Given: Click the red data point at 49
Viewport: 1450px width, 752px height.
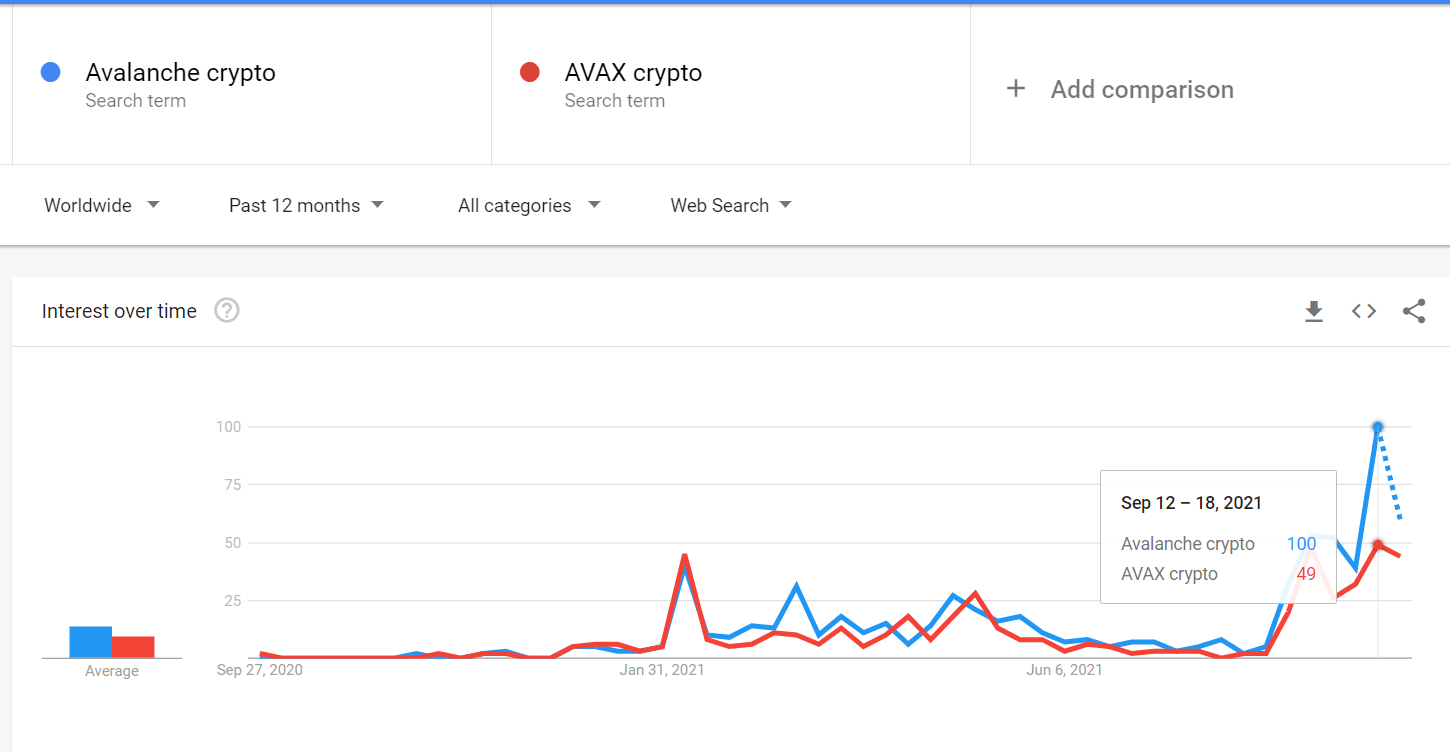Looking at the screenshot, I should [x=1378, y=545].
